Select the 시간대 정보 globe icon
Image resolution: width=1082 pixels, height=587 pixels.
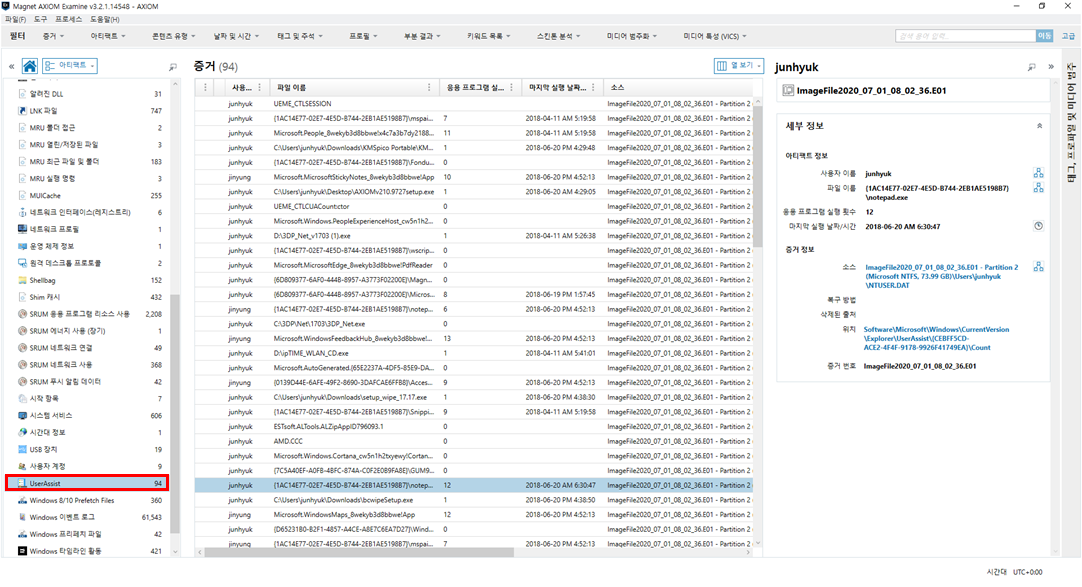click(22, 432)
